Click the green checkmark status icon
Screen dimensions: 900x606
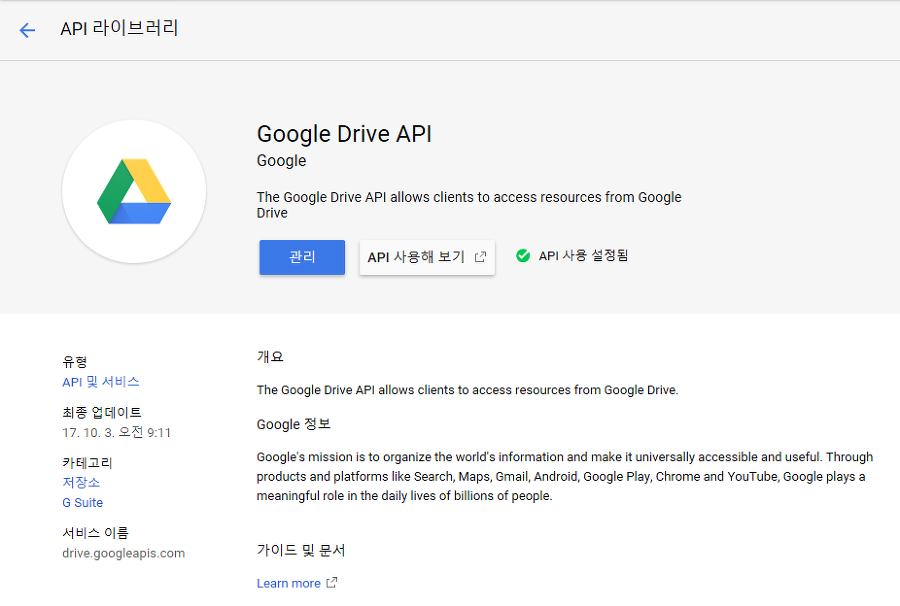(522, 256)
